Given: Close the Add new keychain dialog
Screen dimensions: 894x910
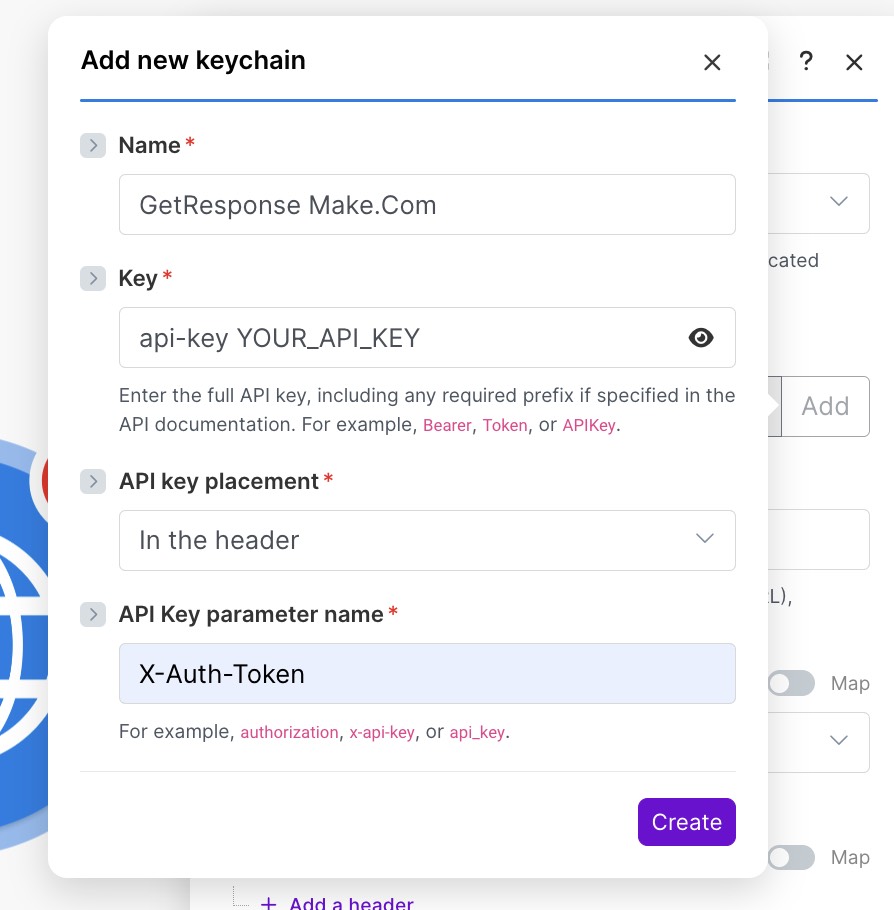Looking at the screenshot, I should click(712, 62).
